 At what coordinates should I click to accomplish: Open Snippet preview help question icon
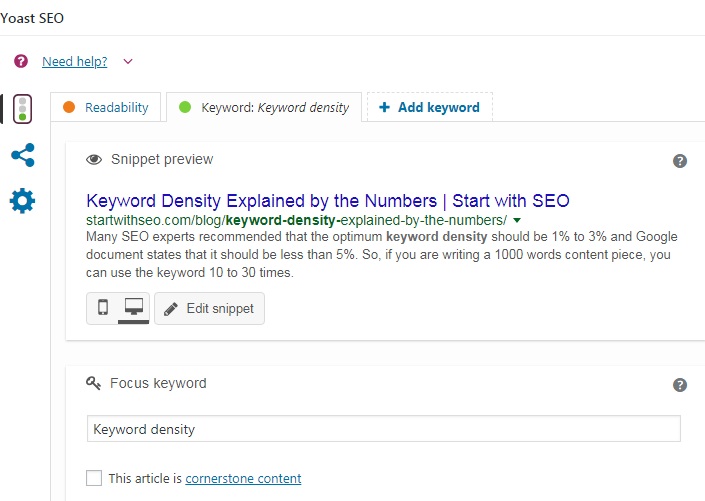click(680, 161)
